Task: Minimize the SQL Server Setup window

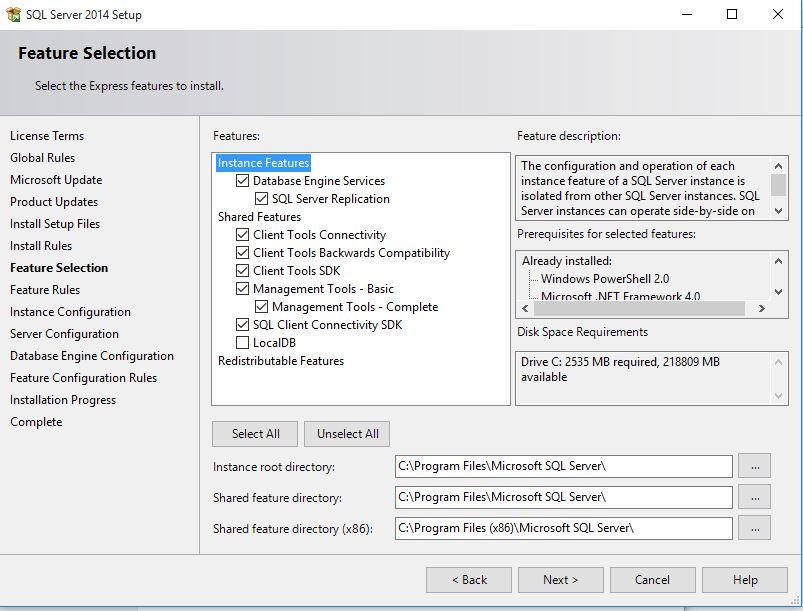Action: 687,14
